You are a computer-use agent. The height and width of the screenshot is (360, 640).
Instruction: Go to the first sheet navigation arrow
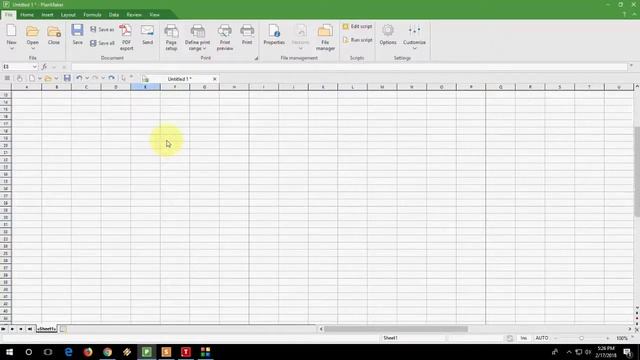click(x=3, y=329)
